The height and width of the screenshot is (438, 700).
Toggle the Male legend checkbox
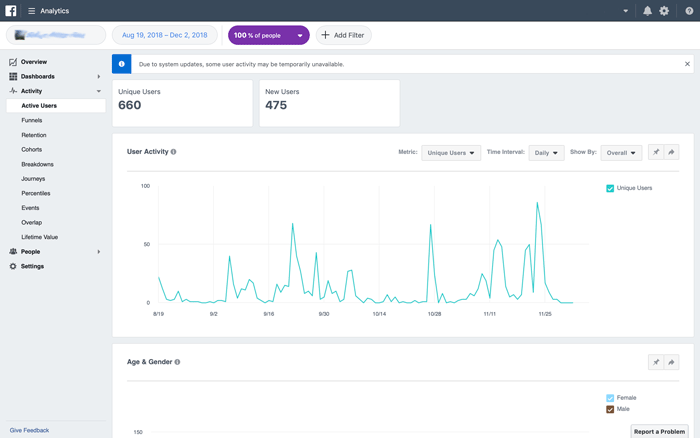pos(610,409)
